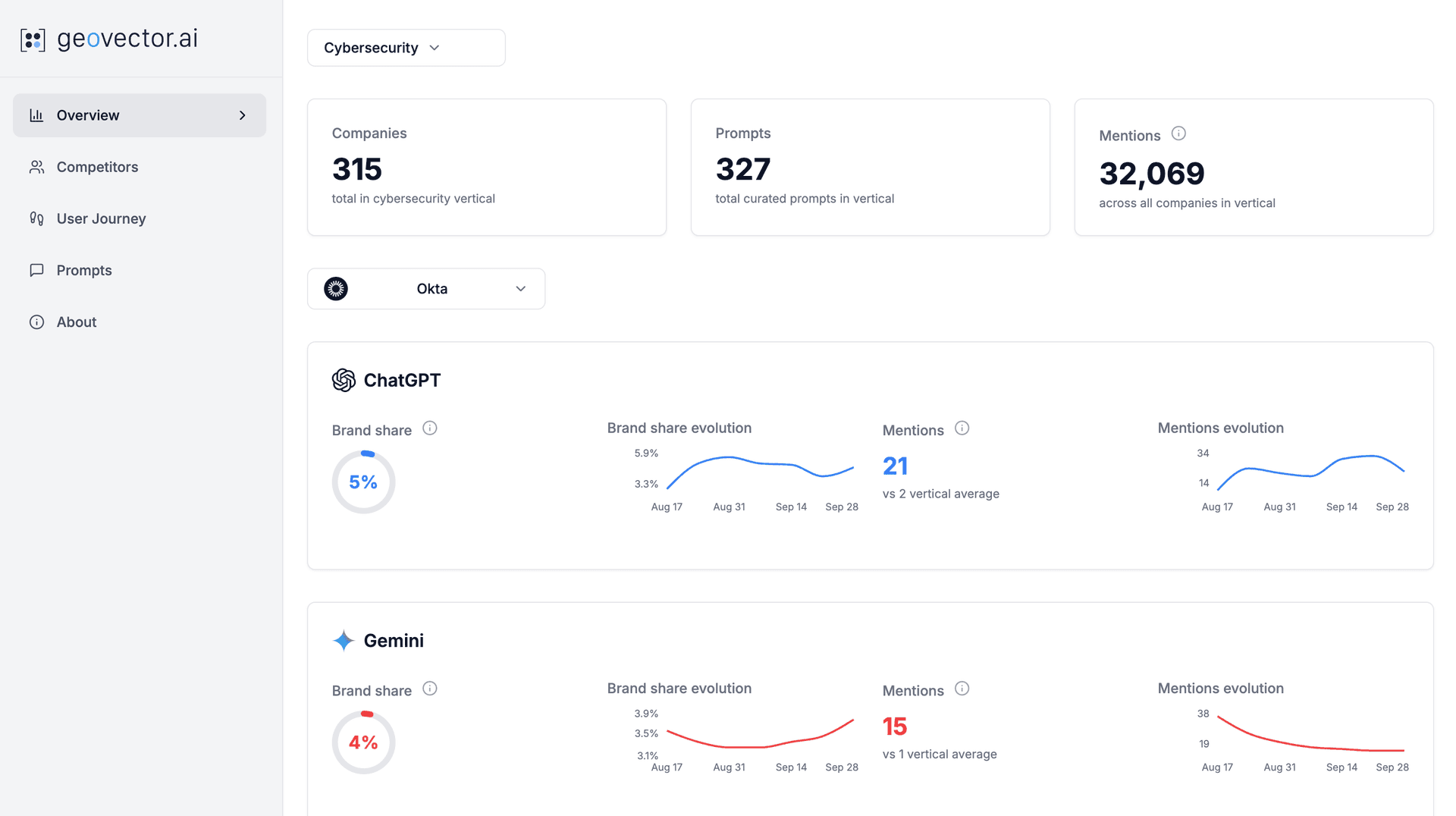Screen dimensions: 1456x816
Task: Open the Cybersecurity vertical dropdown
Action: click(406, 48)
